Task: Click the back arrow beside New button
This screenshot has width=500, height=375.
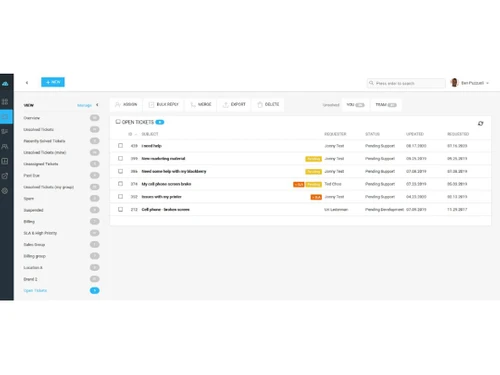Action: [x=27, y=82]
